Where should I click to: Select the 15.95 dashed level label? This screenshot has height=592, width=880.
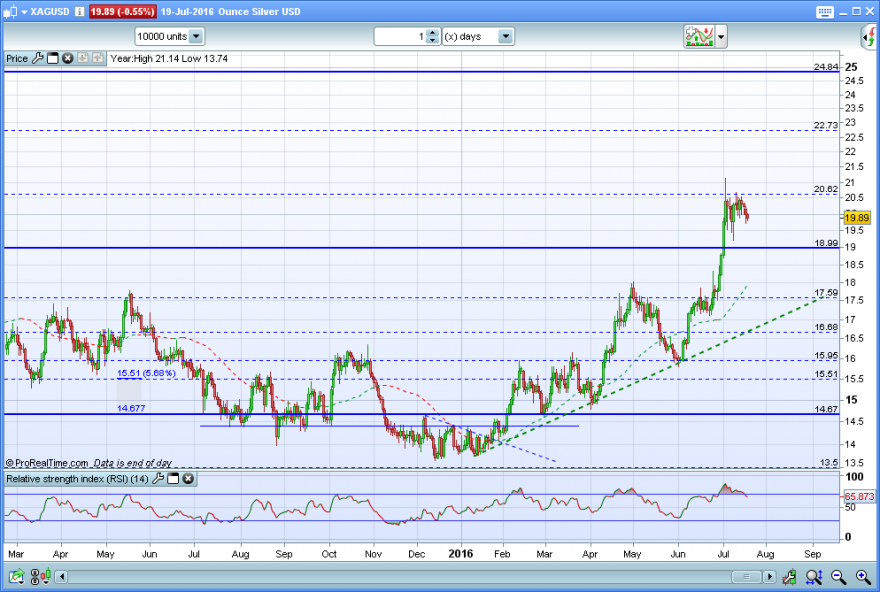point(826,355)
